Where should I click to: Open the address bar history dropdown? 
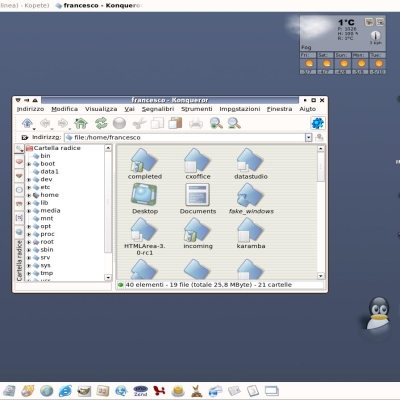tap(309, 137)
